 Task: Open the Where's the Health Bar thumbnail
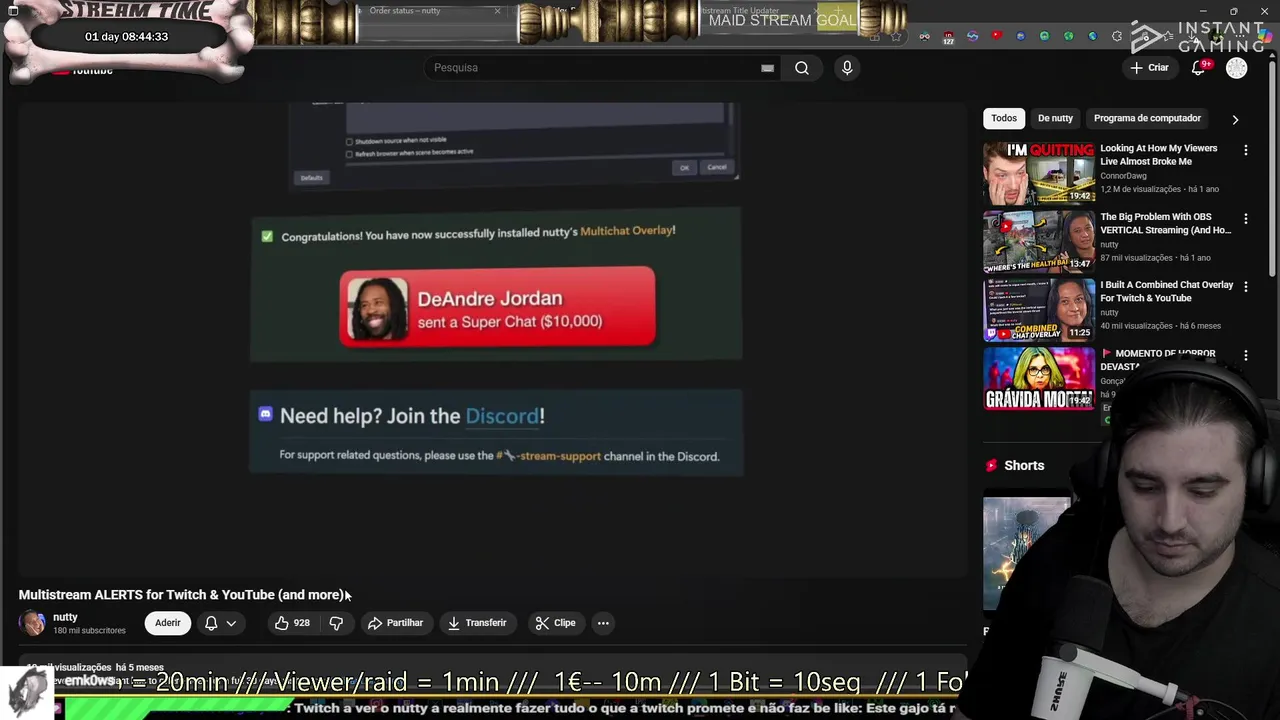(1039, 241)
